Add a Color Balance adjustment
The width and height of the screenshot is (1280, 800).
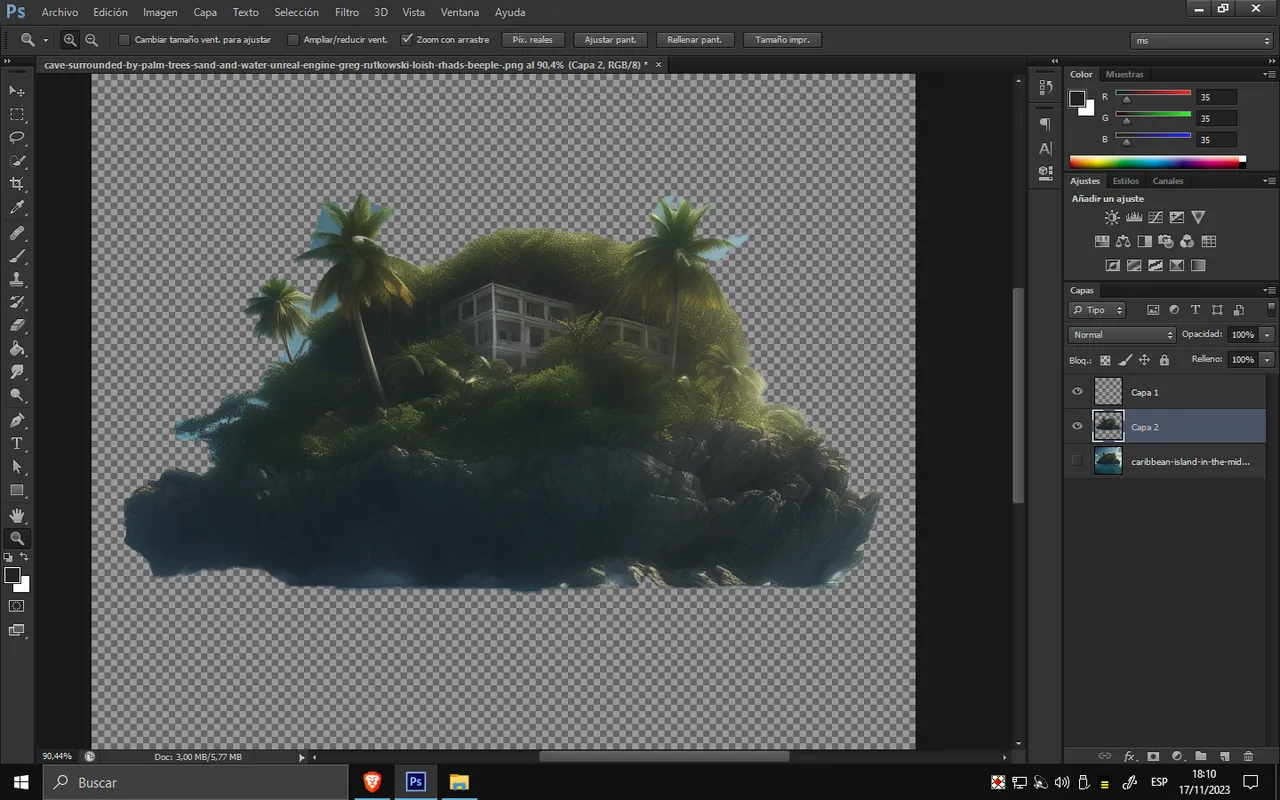pyautogui.click(x=1123, y=241)
